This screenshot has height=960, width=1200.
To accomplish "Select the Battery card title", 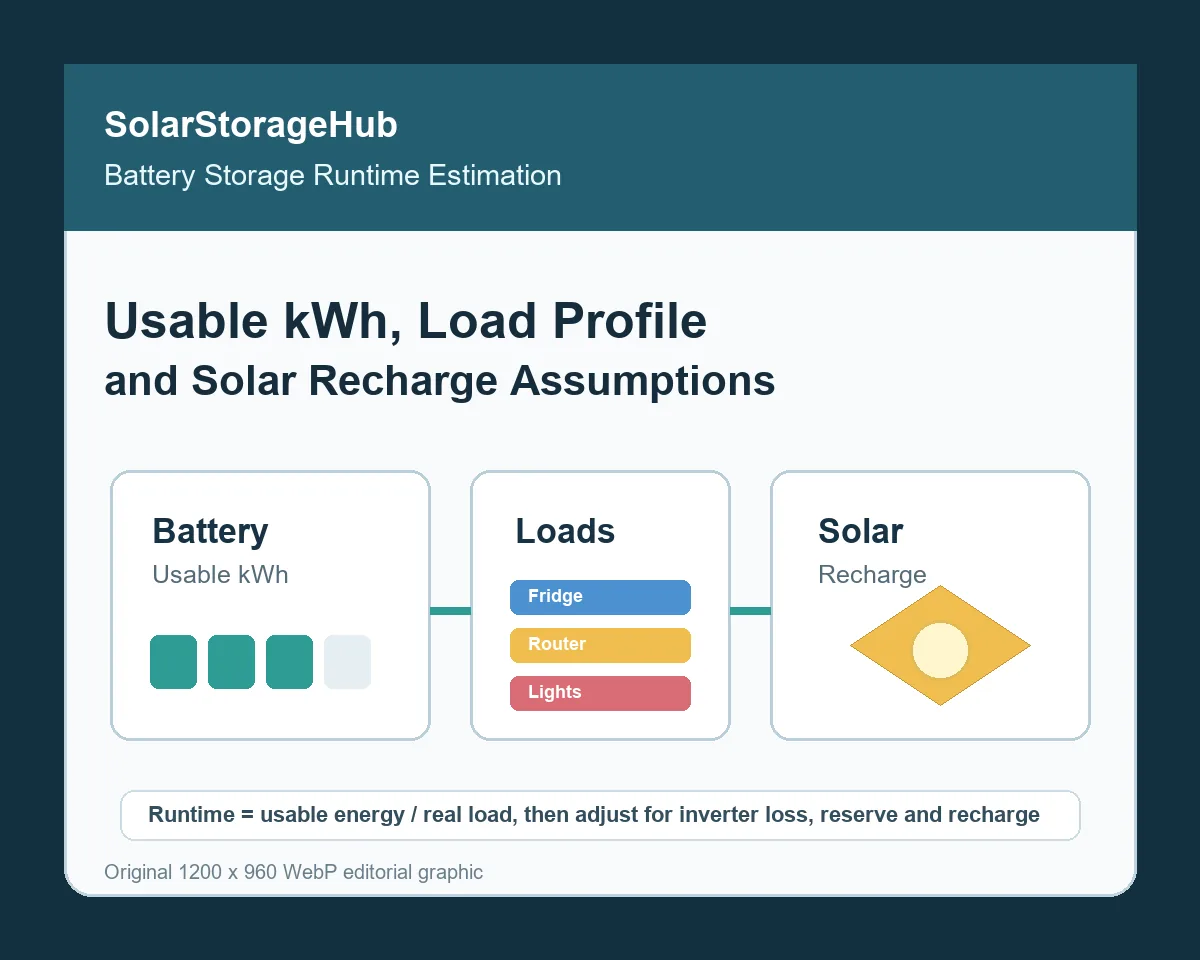I will (210, 531).
